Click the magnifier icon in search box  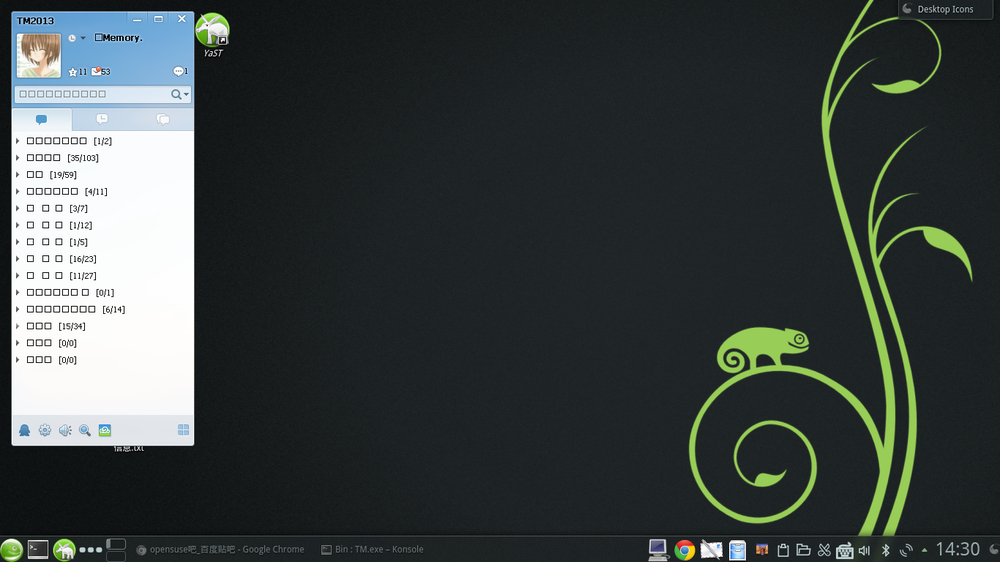(x=176, y=94)
